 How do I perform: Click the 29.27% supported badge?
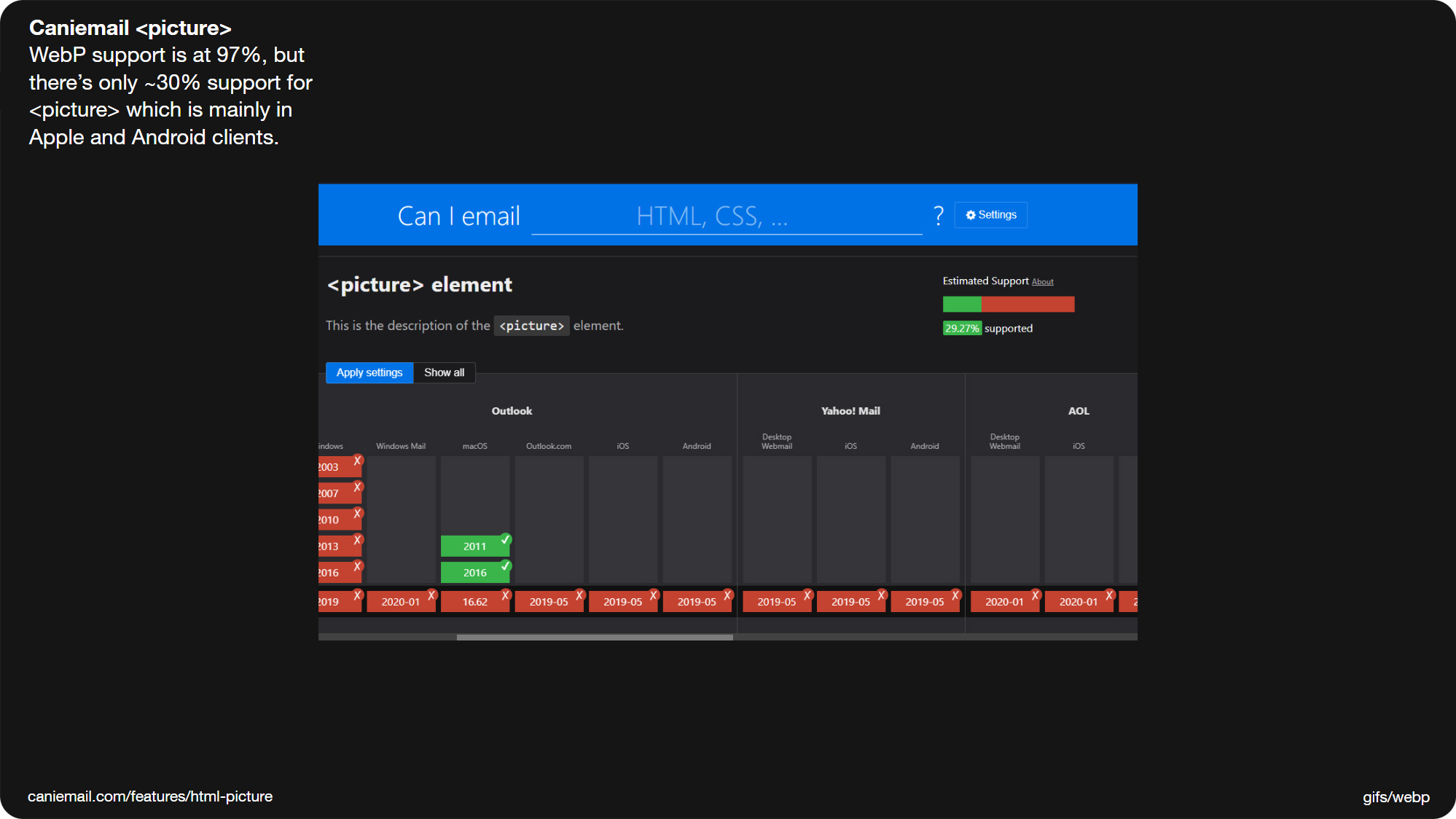(962, 329)
